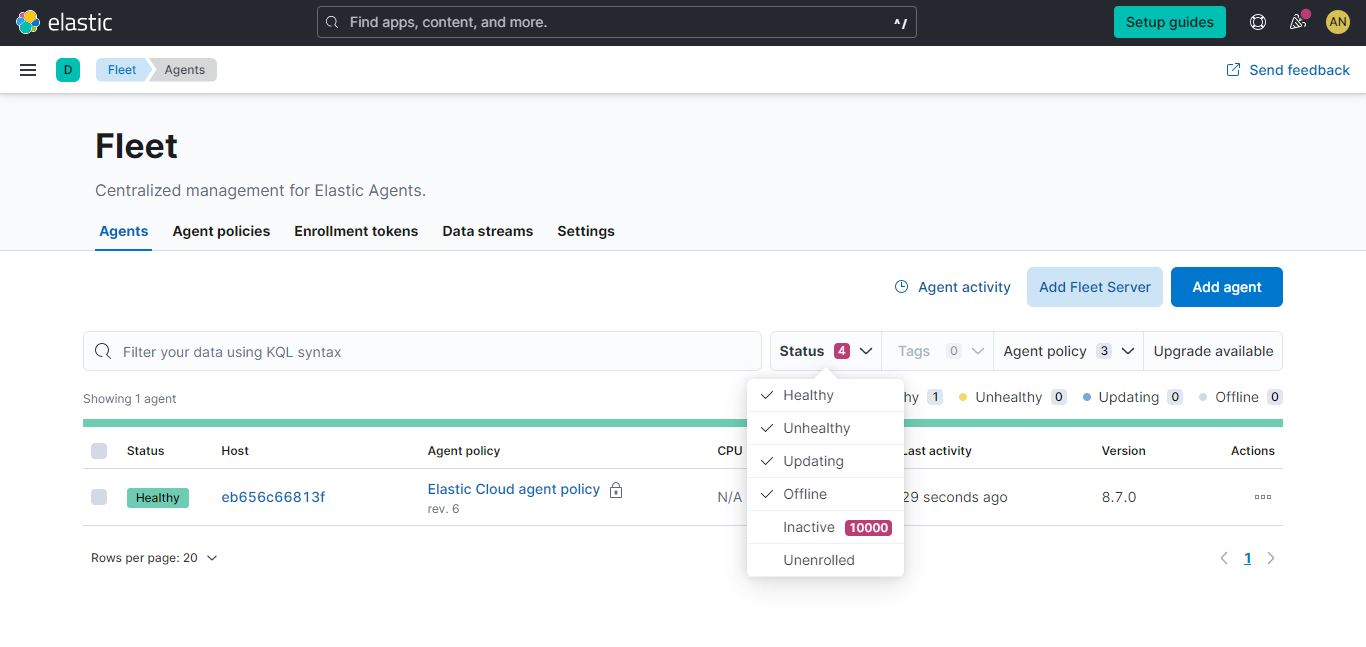Viewport: 1366px width, 647px height.
Task: Open the Tags filter dropdown
Action: click(936, 351)
